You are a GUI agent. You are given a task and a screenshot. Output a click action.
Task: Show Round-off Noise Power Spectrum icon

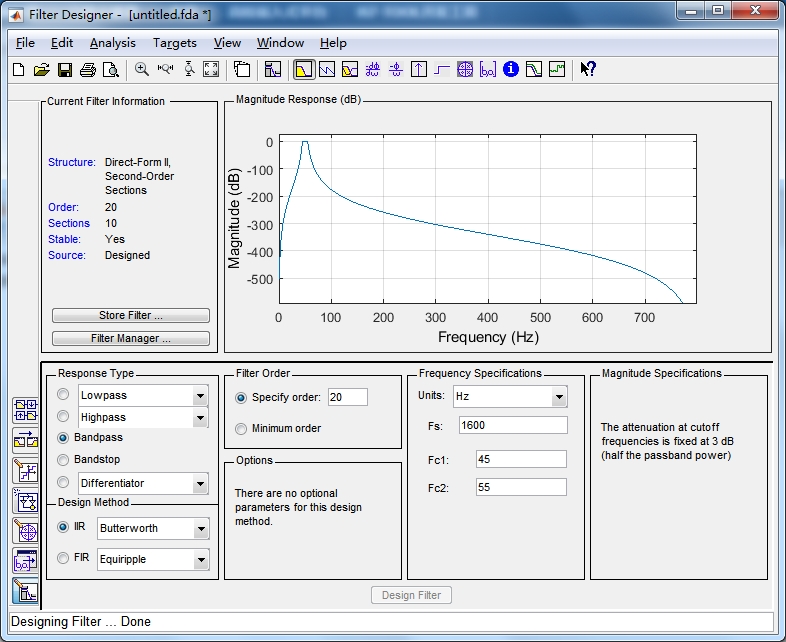[557, 70]
